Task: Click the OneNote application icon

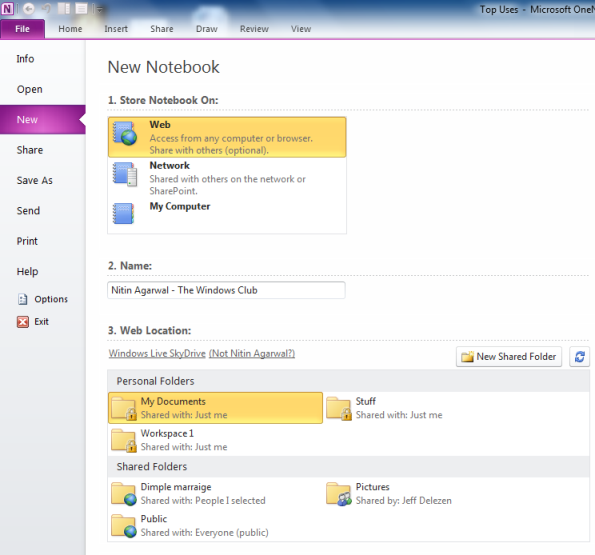Action: point(7,8)
